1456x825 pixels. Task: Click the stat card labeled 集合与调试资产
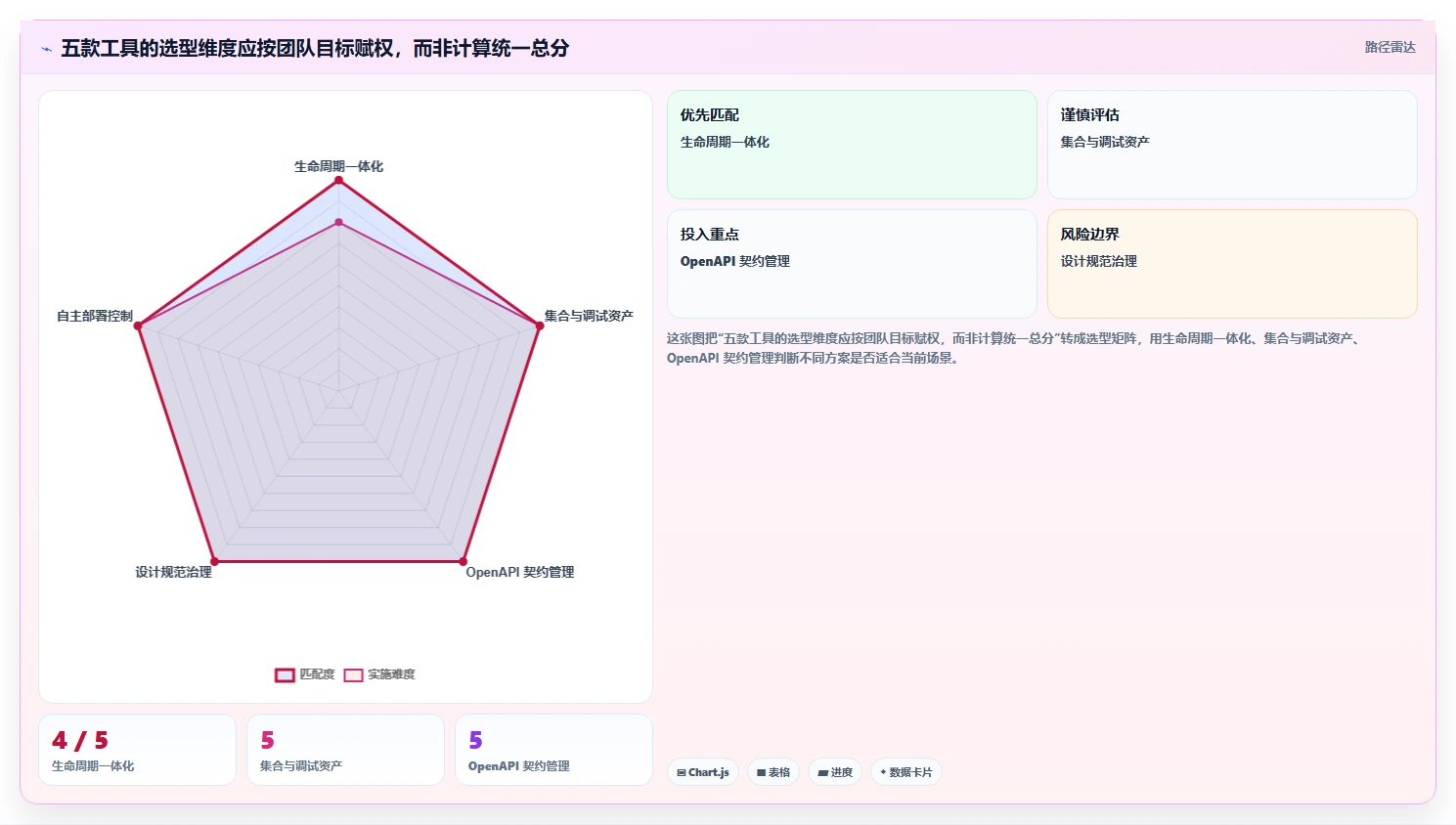(345, 750)
